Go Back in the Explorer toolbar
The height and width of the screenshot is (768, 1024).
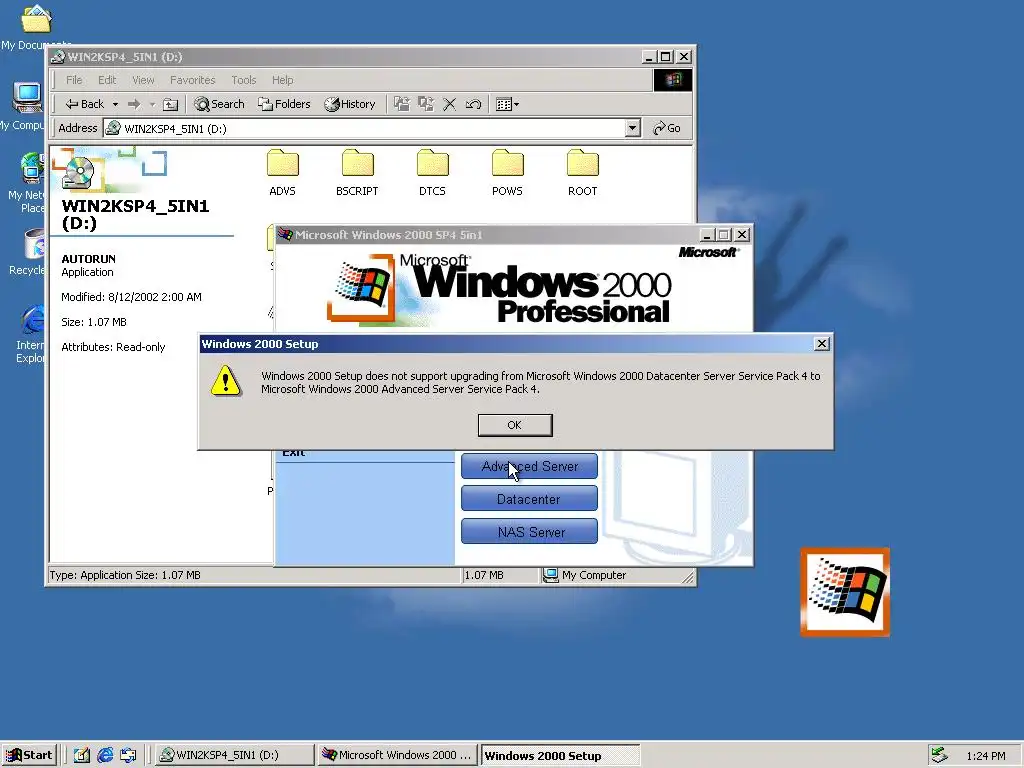85,104
